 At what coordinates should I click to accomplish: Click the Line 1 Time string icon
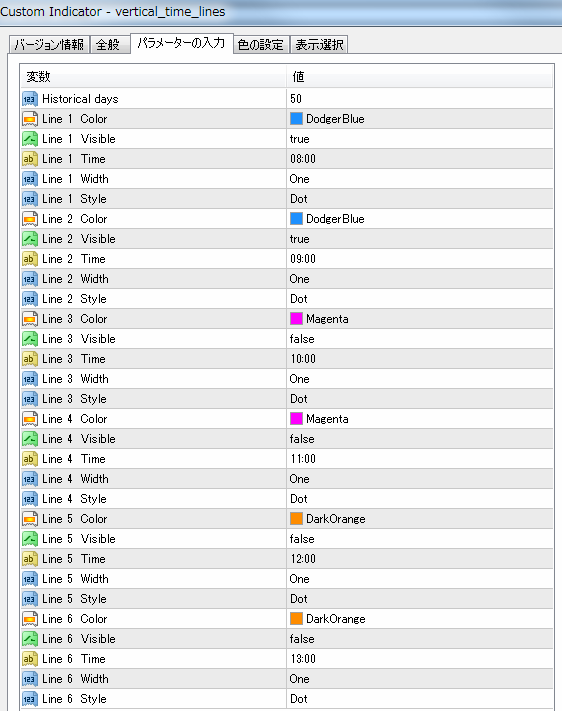[29, 159]
